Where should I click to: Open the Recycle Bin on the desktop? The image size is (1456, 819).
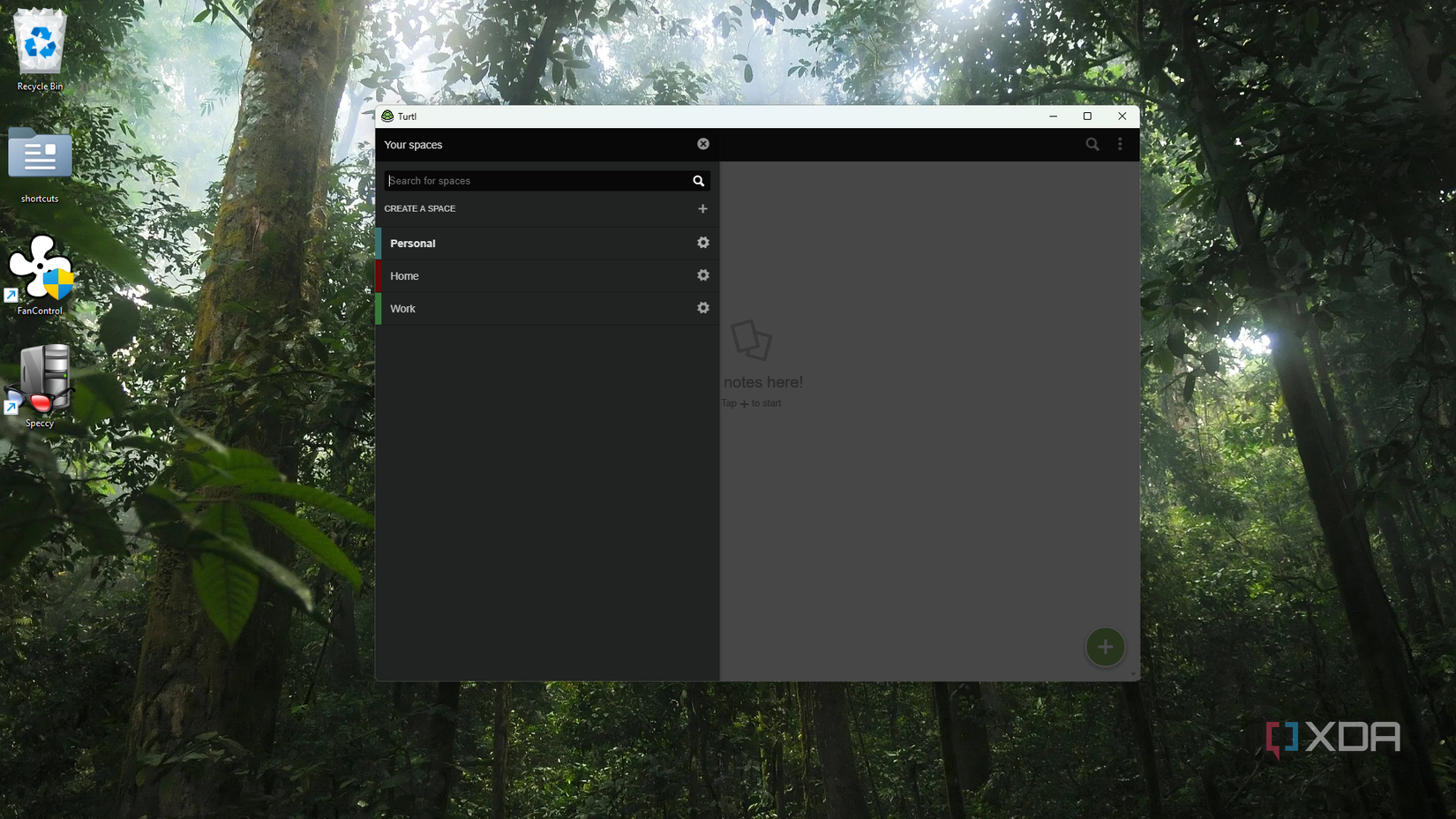pos(40,44)
